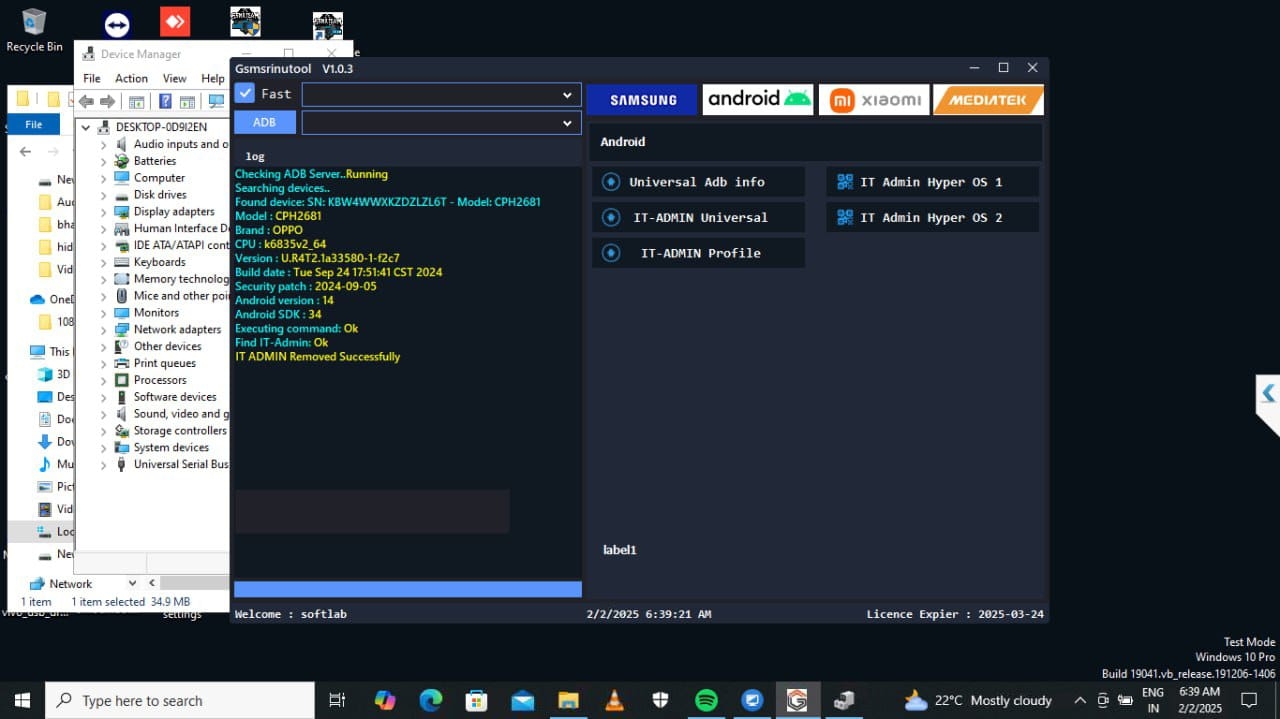
Task: Choose the IT-ADMIN Profile option
Action: coord(700,253)
